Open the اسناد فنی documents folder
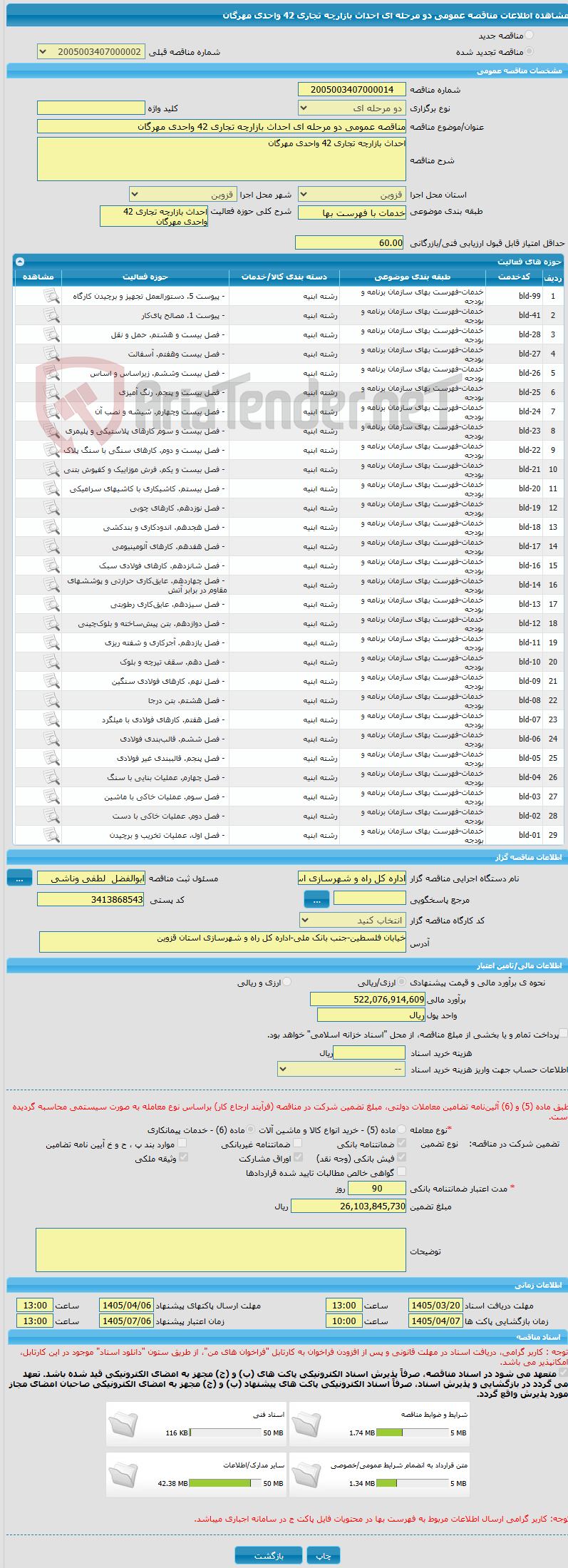 pos(123,1424)
